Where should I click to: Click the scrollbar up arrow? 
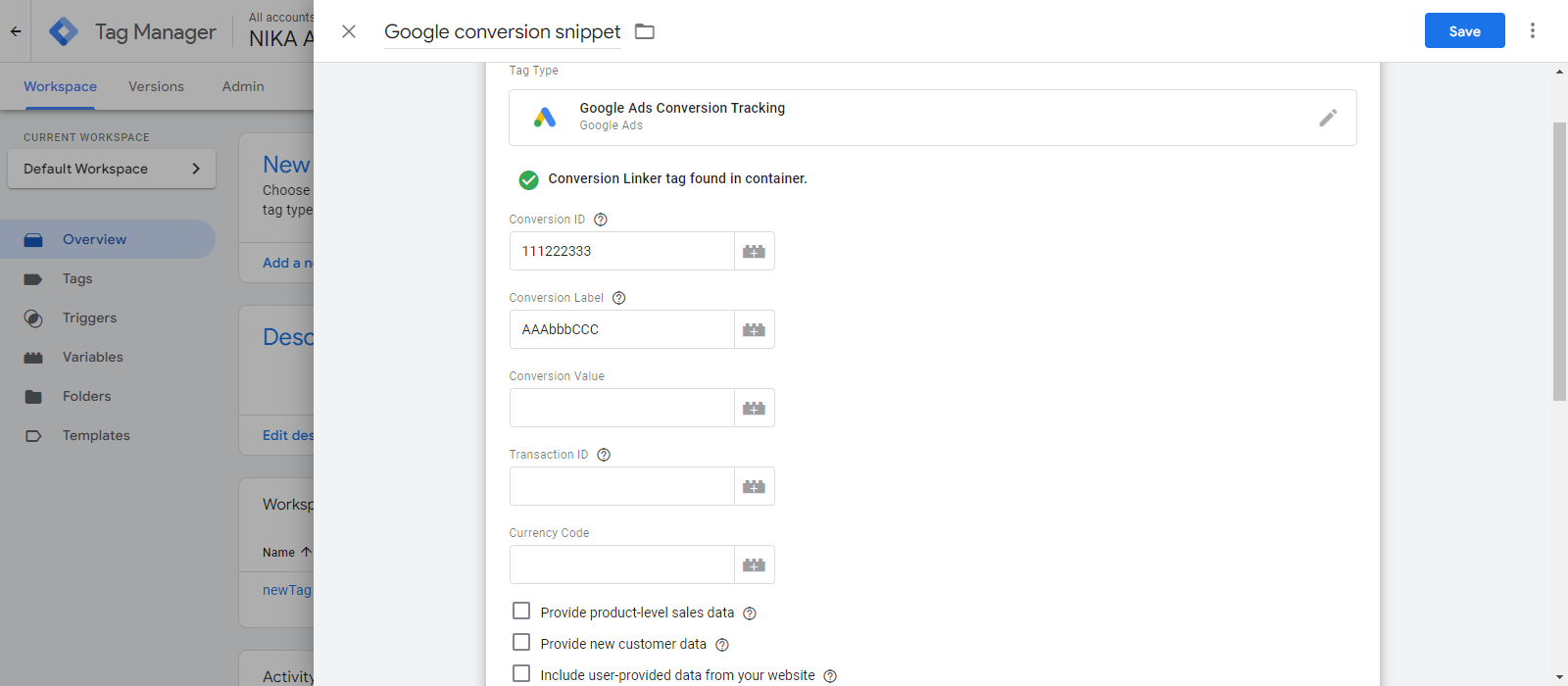[x=1559, y=72]
